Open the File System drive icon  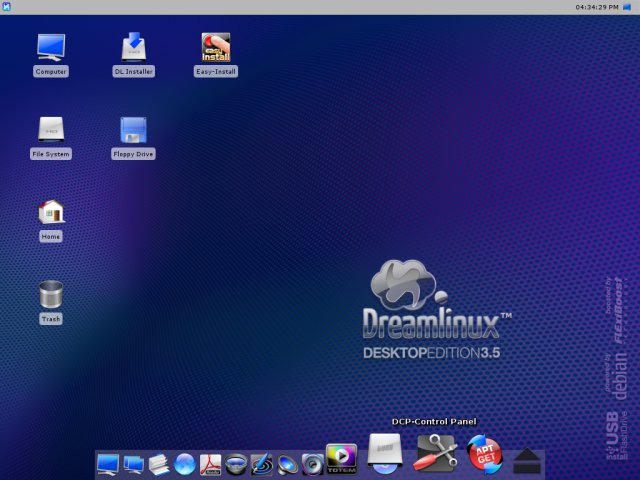pos(51,129)
